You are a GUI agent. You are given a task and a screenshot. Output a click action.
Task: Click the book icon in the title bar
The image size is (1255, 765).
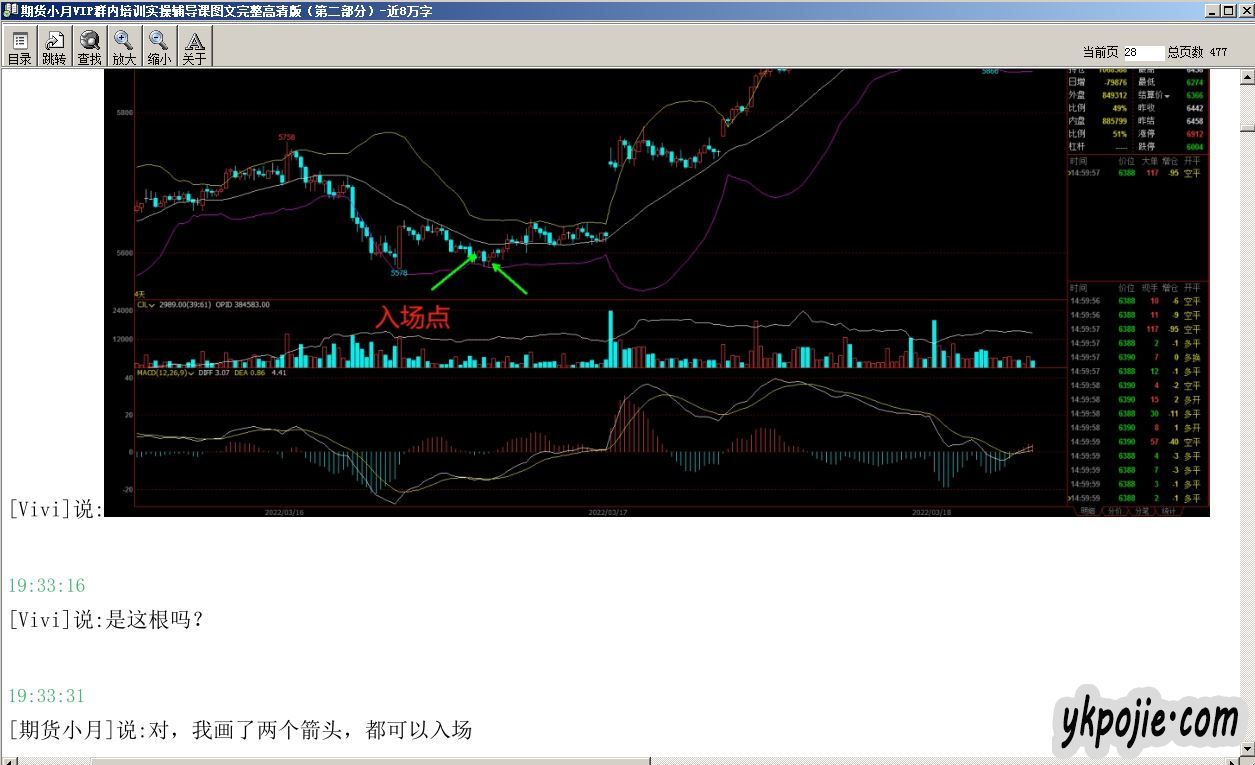pyautogui.click(x=10, y=10)
